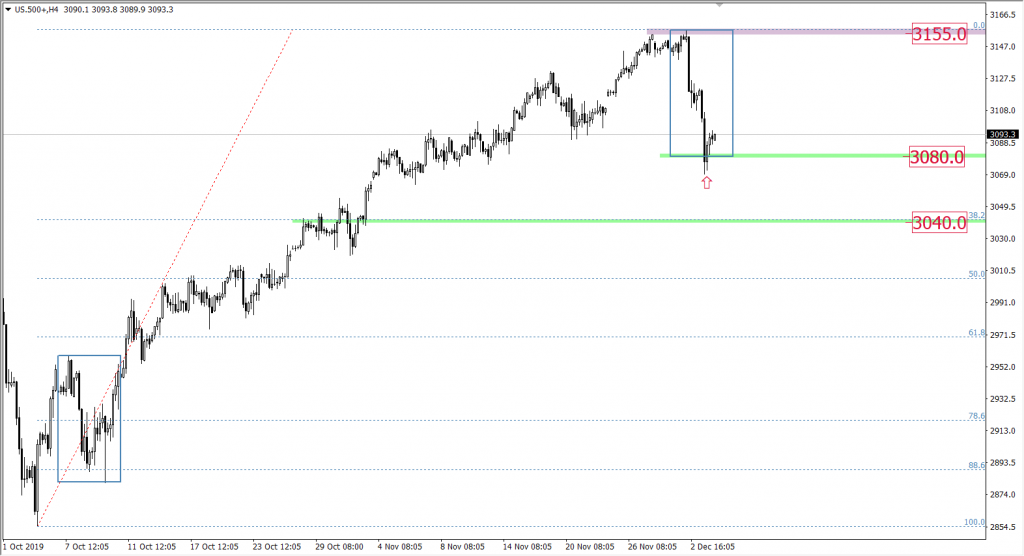The width and height of the screenshot is (1024, 556).
Task: Click the 11 Oct 12:05 time axis label
Action: 152,546
